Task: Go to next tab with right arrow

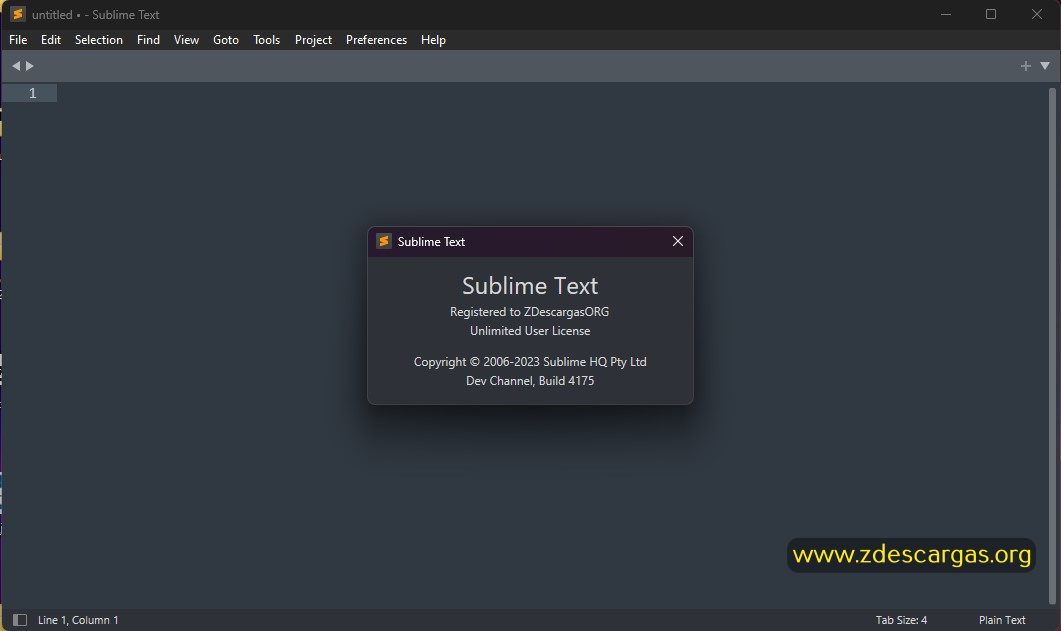Action: [x=30, y=66]
